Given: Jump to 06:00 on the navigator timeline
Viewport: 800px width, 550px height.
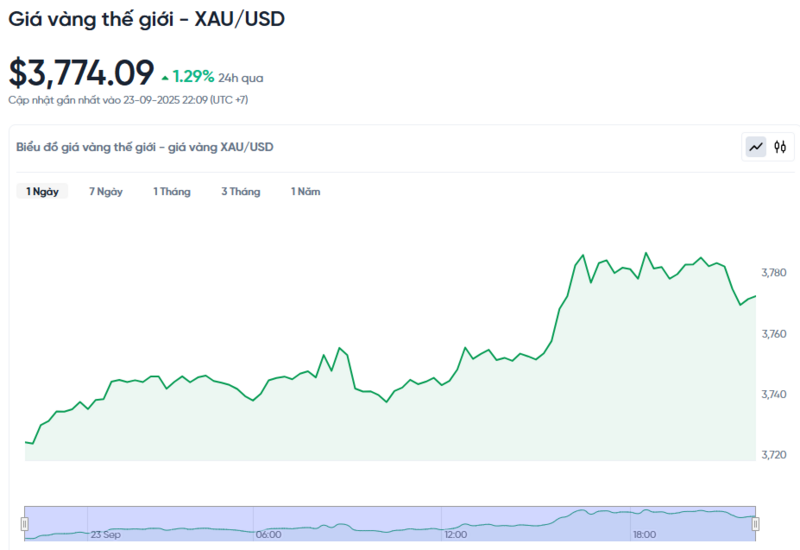Looking at the screenshot, I should (268, 535).
